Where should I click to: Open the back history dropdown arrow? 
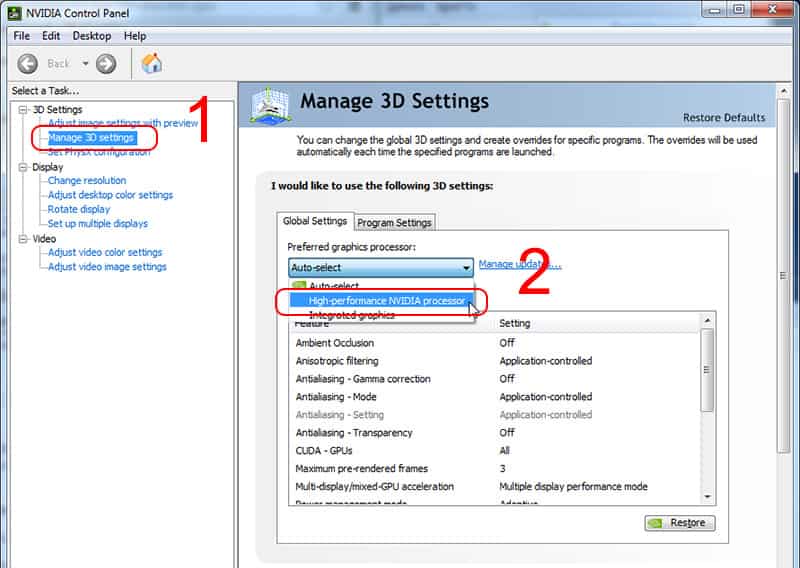(x=85, y=64)
